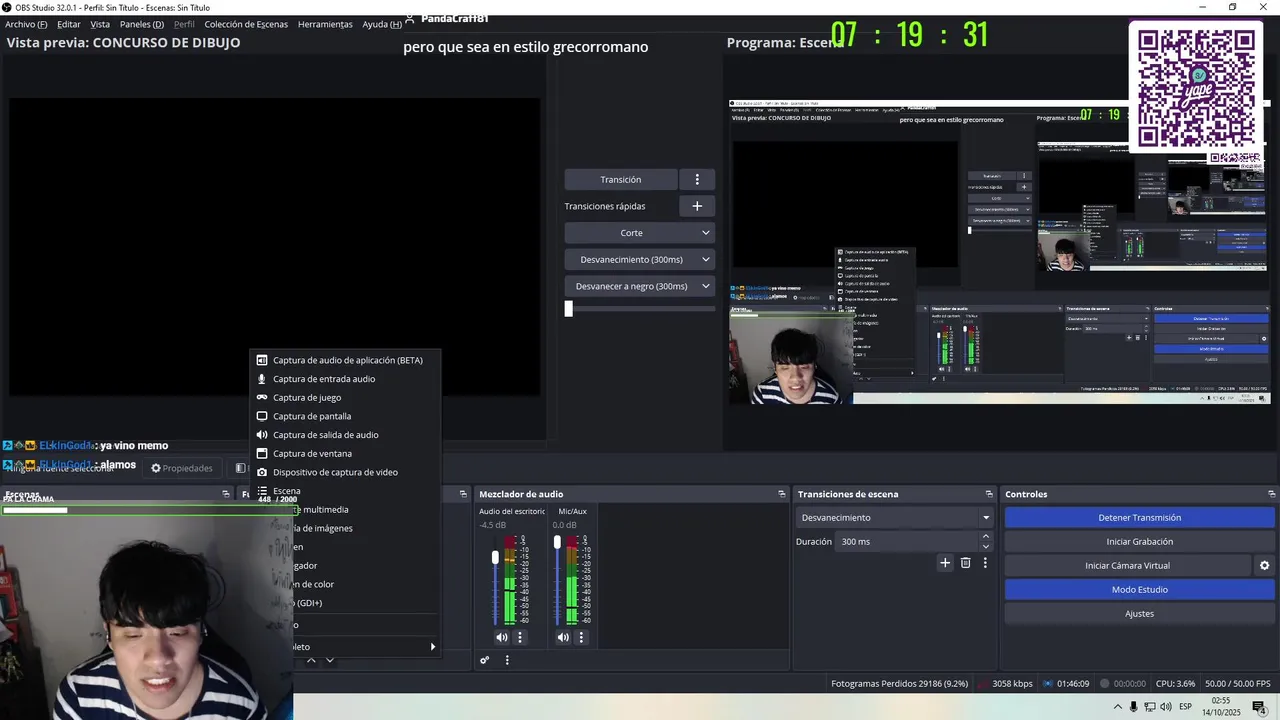Click Iniciar Grabación button

click(1140, 542)
